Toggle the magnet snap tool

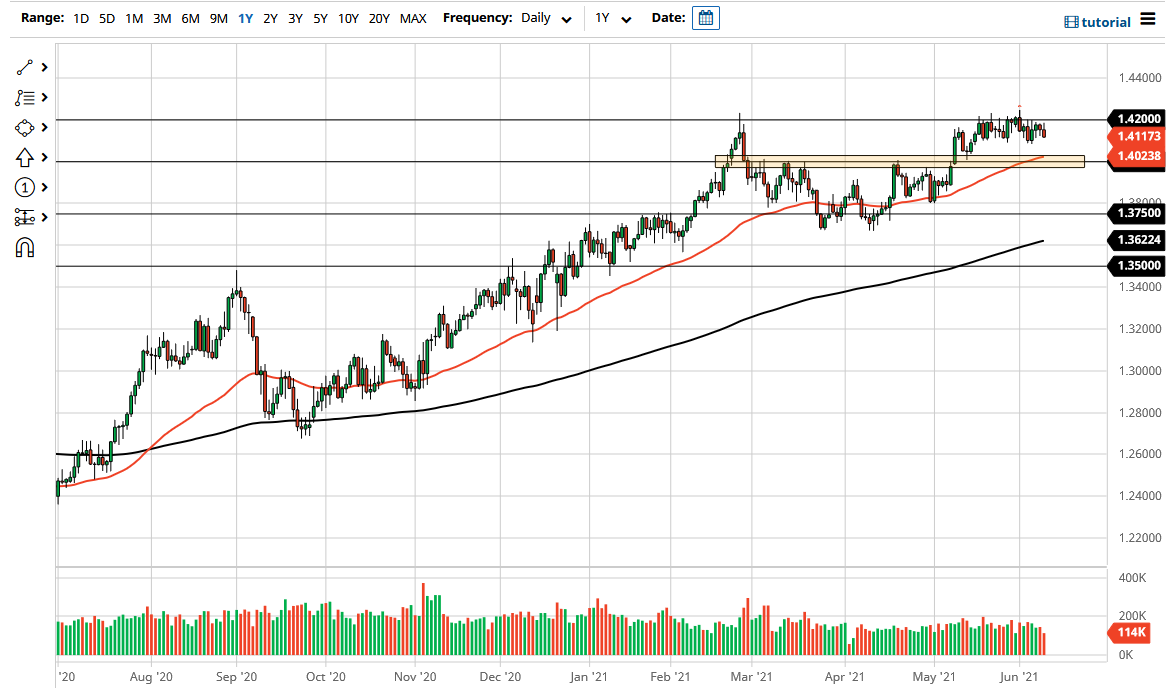pos(25,247)
